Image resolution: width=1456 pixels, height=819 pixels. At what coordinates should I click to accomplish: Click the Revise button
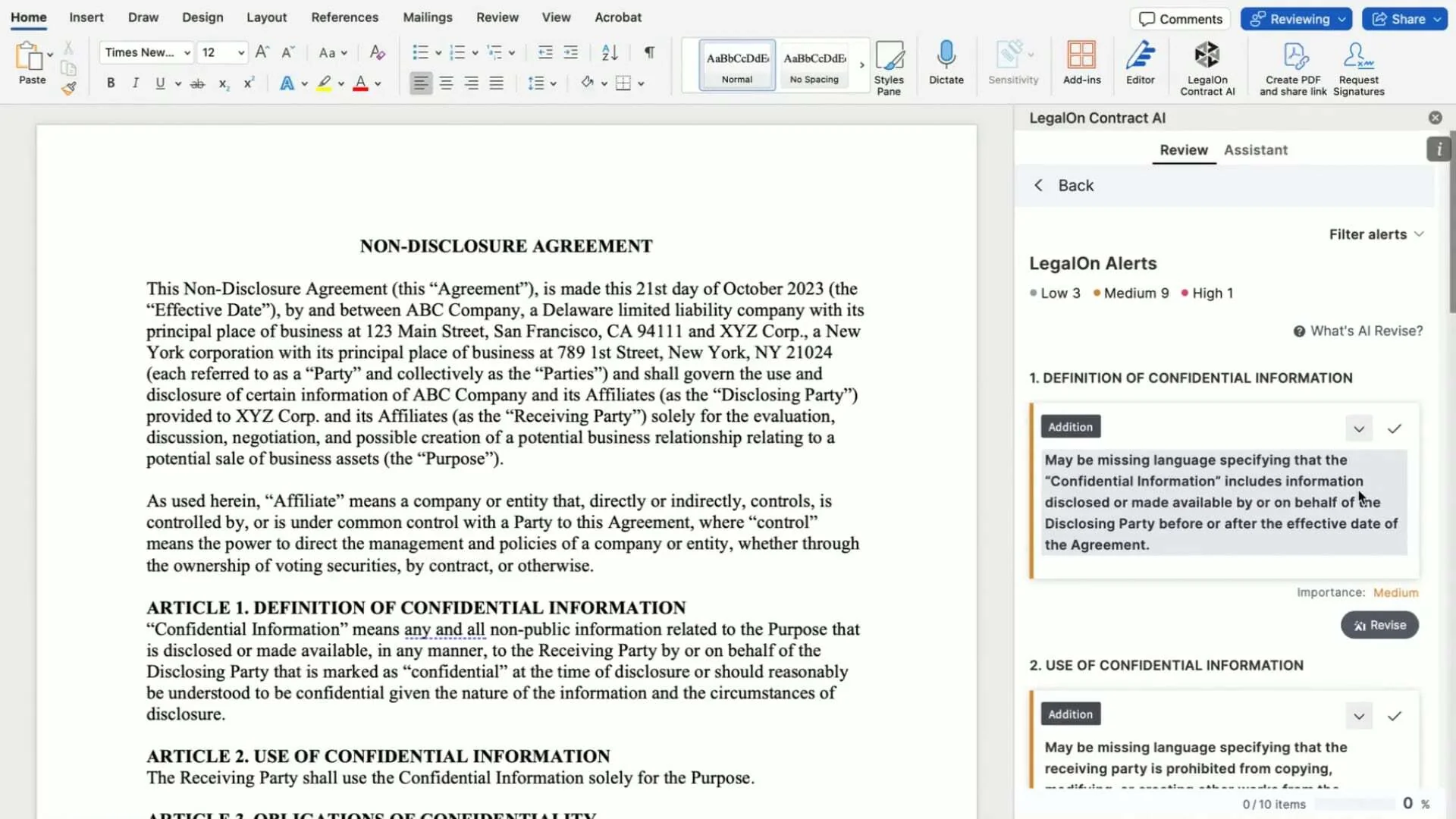(1379, 625)
